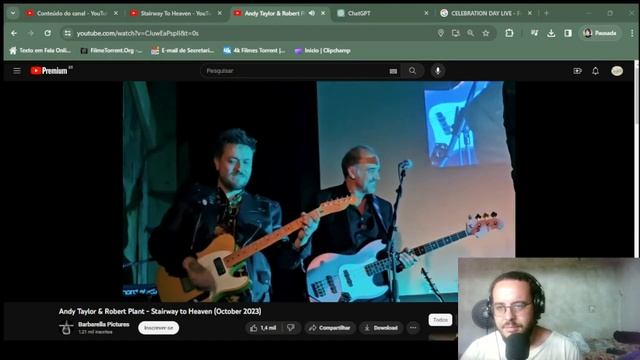Open the more actions three-dot button
The height and width of the screenshot is (360, 640).
click(x=413, y=328)
